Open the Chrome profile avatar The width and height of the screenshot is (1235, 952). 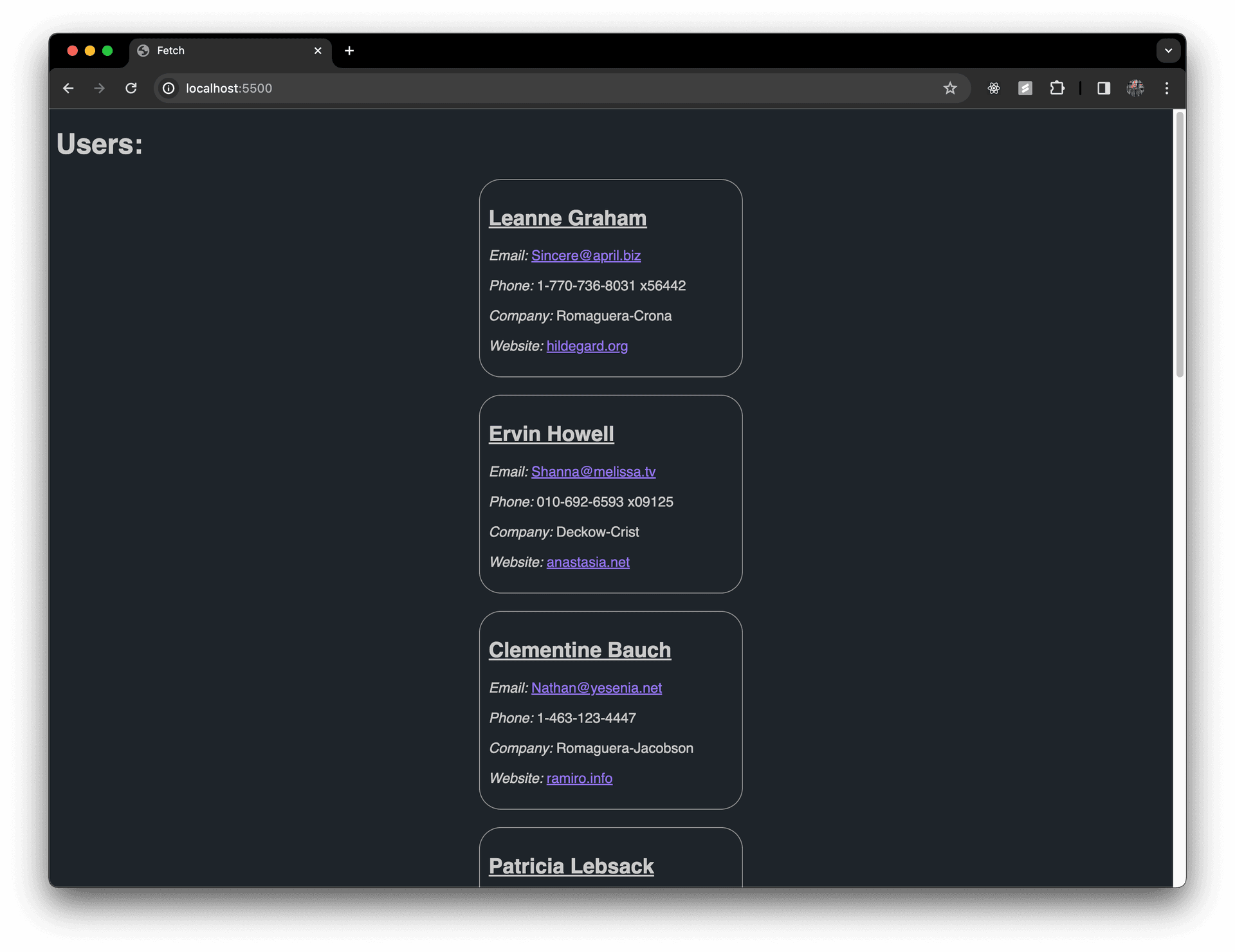[1135, 88]
